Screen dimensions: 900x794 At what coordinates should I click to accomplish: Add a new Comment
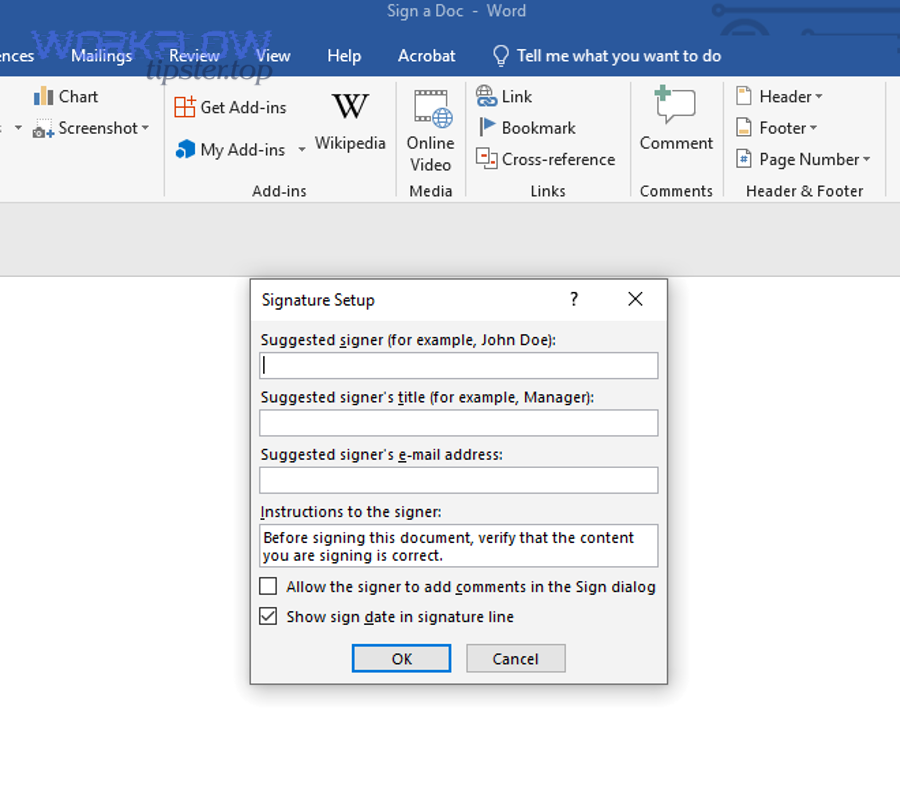click(x=676, y=120)
